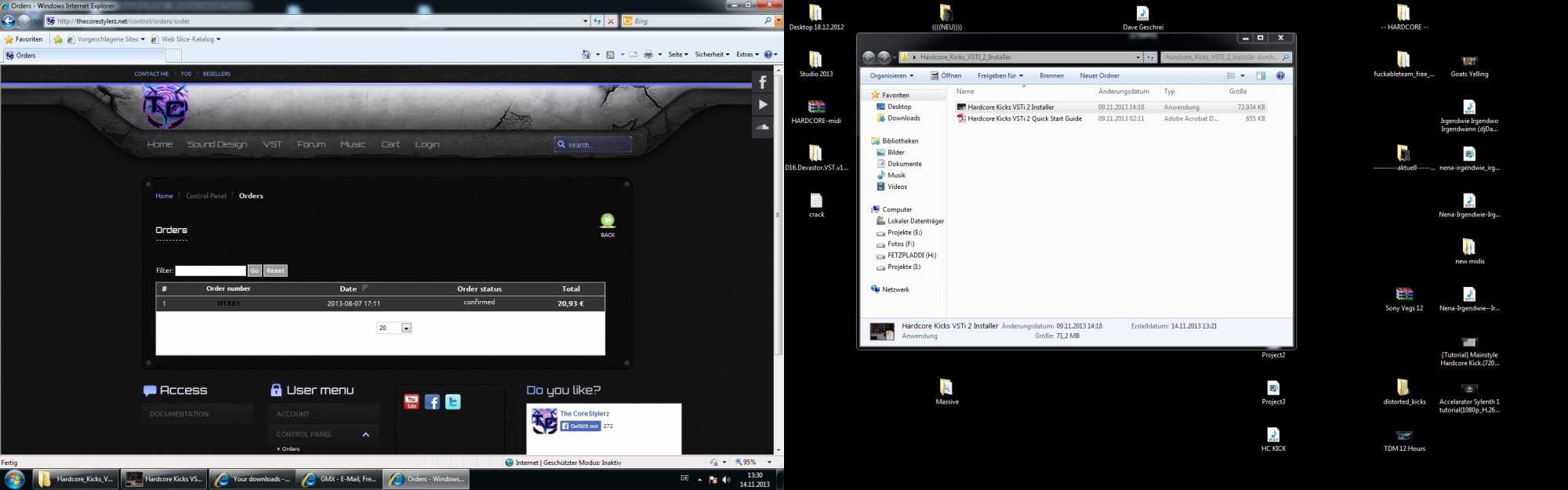
Task: Click the Bing search magnifier icon
Action: [x=768, y=21]
